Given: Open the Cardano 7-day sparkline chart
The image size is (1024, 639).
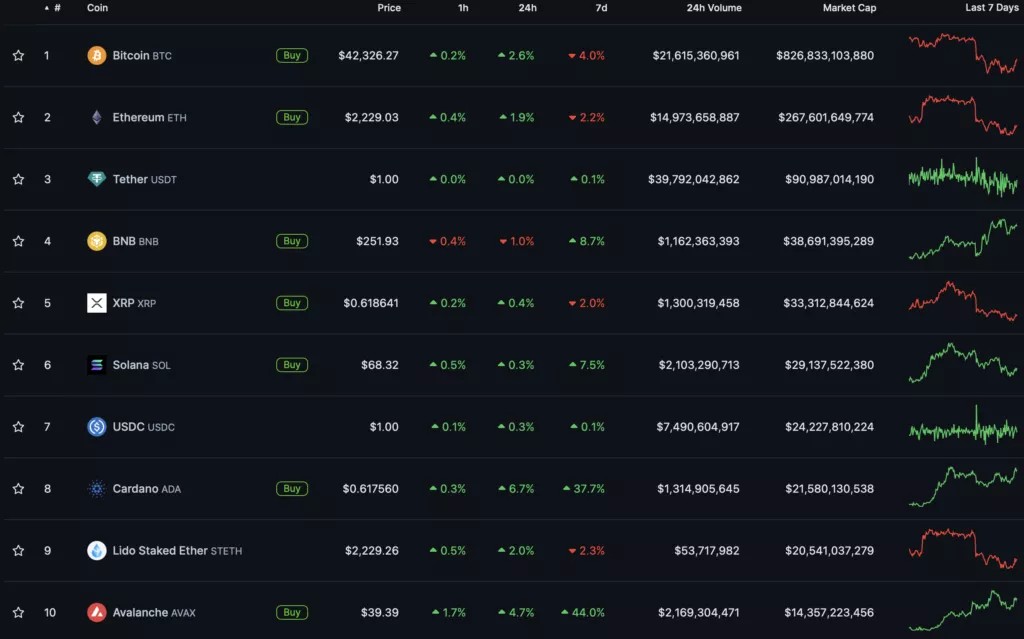Looking at the screenshot, I should coord(963,487).
